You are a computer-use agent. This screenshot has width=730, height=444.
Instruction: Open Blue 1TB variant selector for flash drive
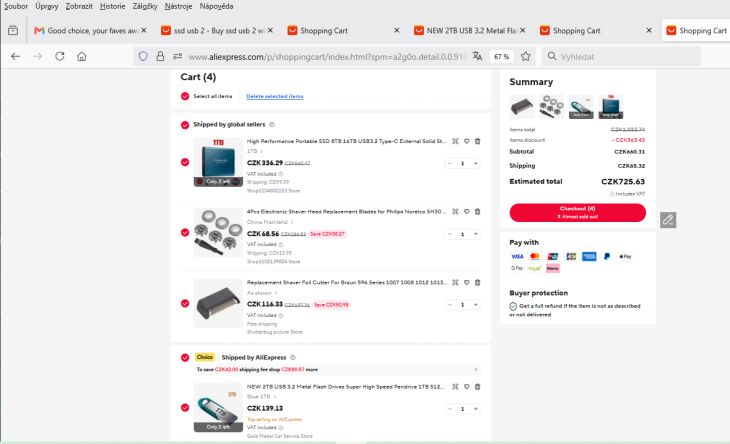261,397
